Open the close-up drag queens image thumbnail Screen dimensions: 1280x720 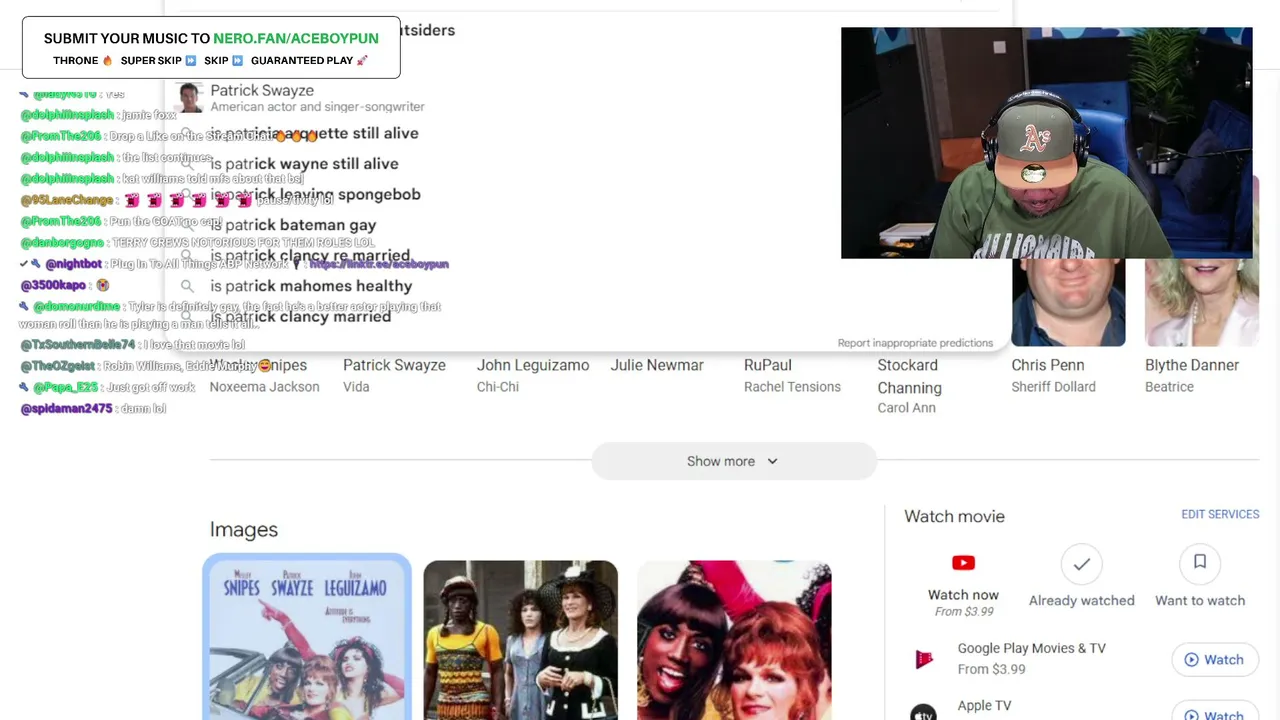coord(734,640)
